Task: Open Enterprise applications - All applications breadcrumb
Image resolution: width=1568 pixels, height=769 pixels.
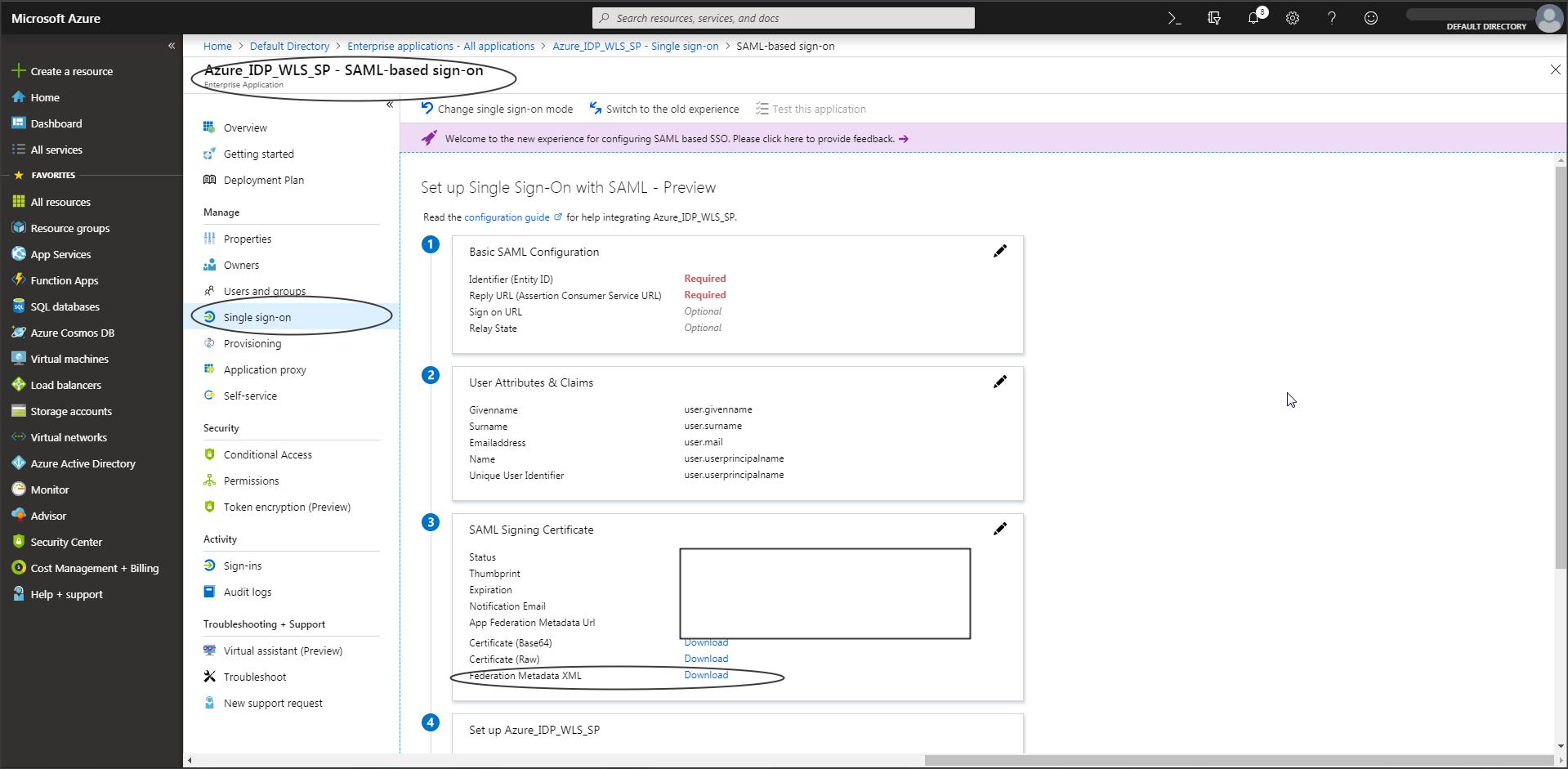Action: click(x=440, y=46)
